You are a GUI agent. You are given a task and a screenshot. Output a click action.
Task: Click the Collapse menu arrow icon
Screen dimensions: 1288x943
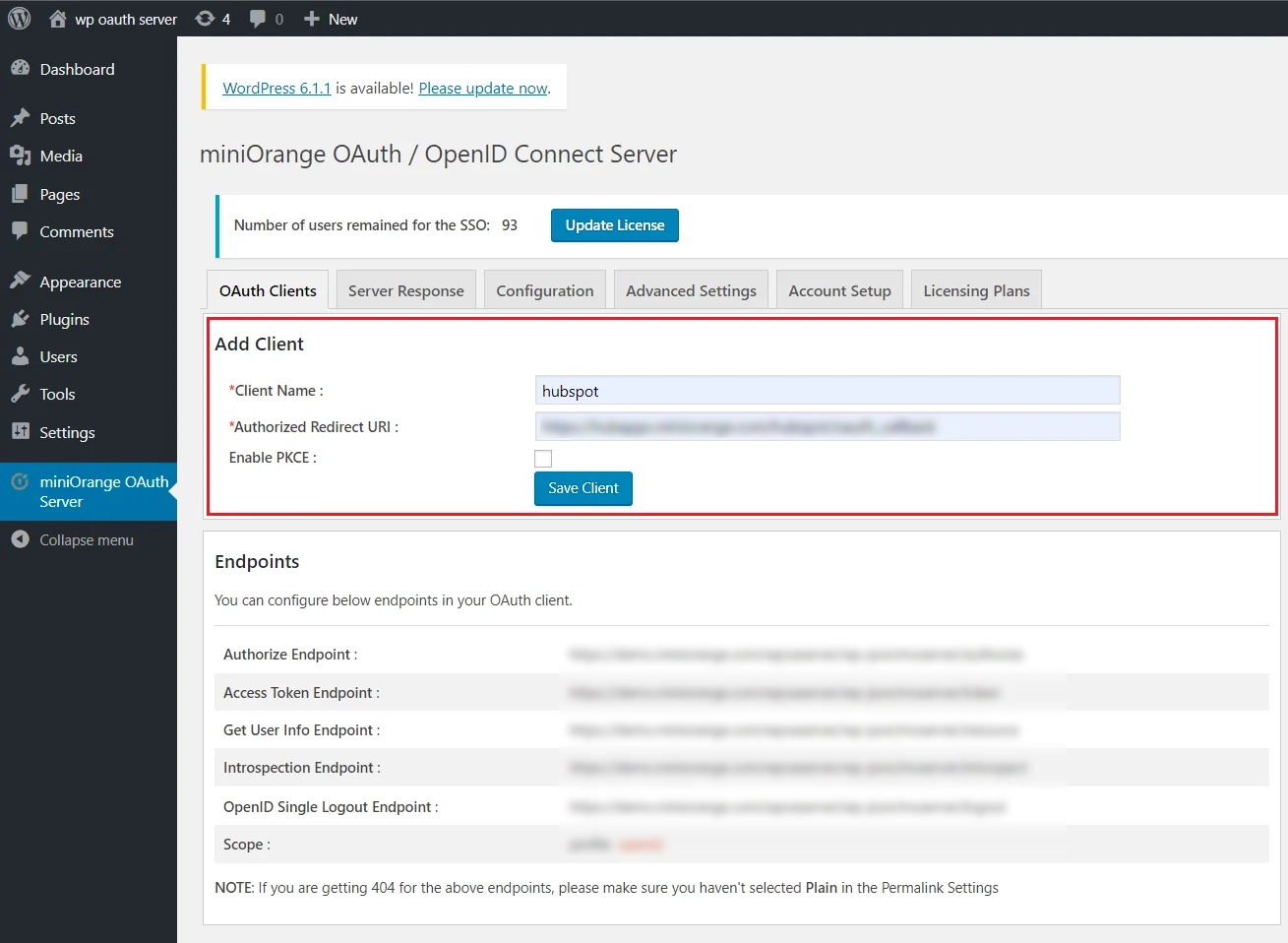pos(20,539)
